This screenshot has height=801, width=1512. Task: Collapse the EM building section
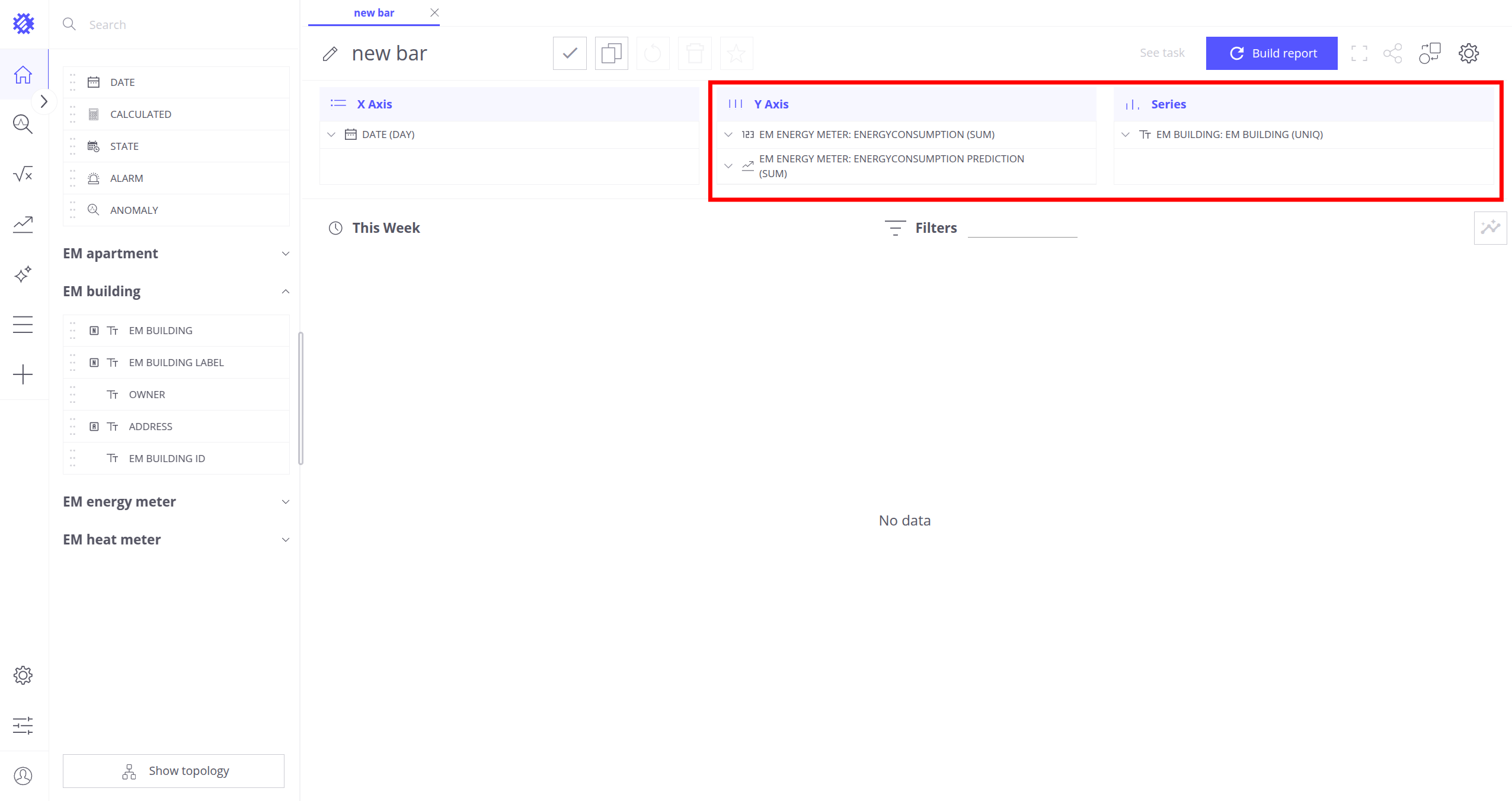(x=285, y=291)
